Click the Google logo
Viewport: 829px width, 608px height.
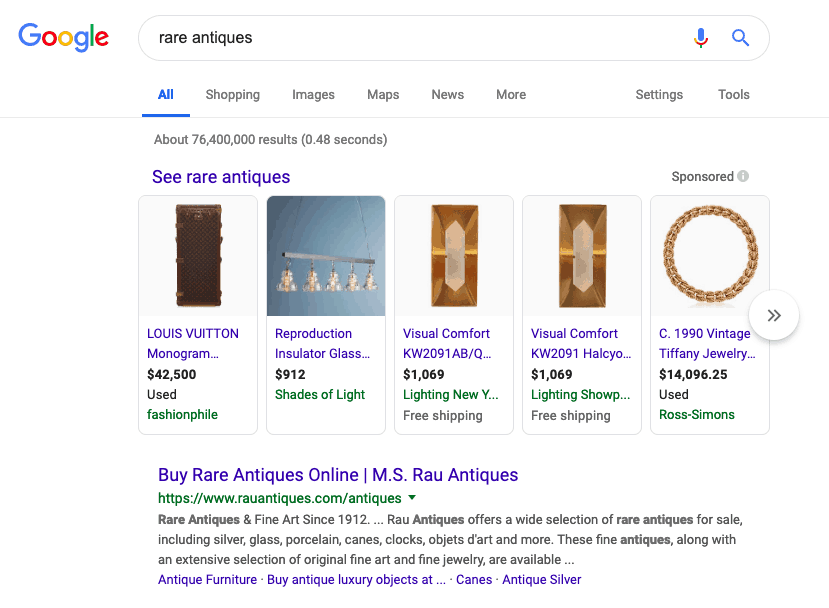coord(63,37)
